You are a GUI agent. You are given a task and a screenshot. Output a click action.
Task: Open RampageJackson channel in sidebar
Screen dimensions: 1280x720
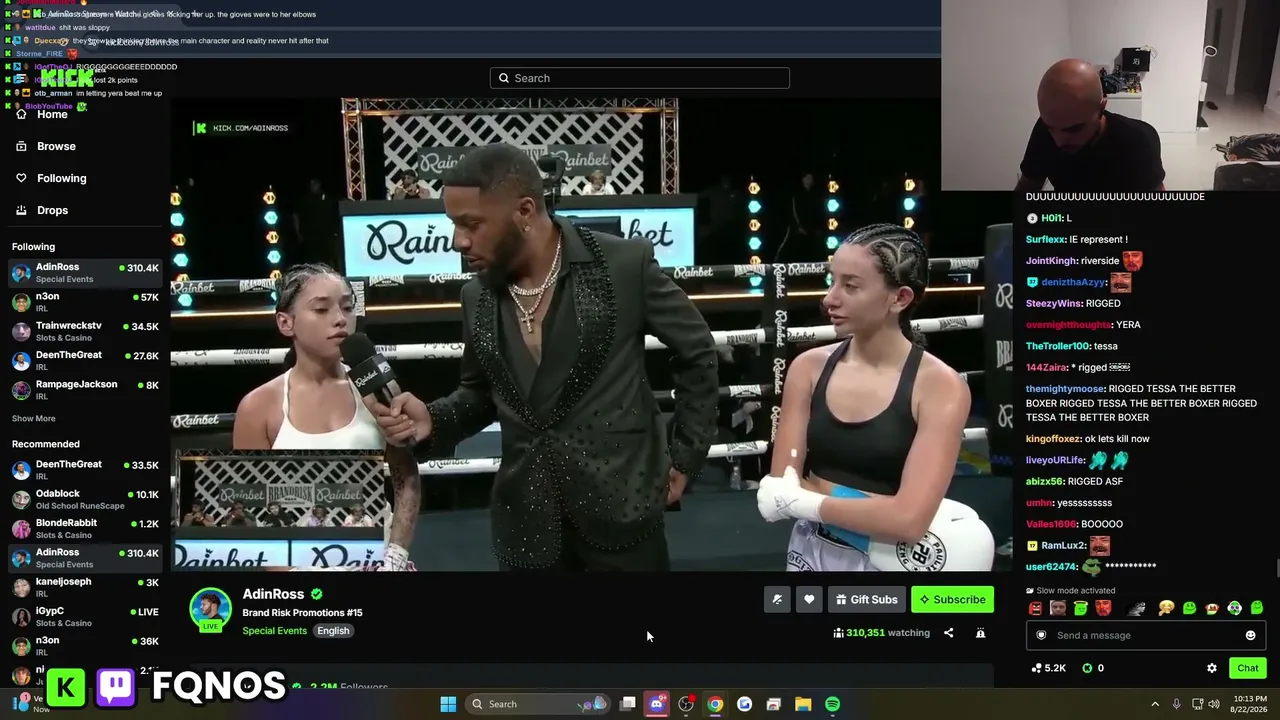point(85,389)
